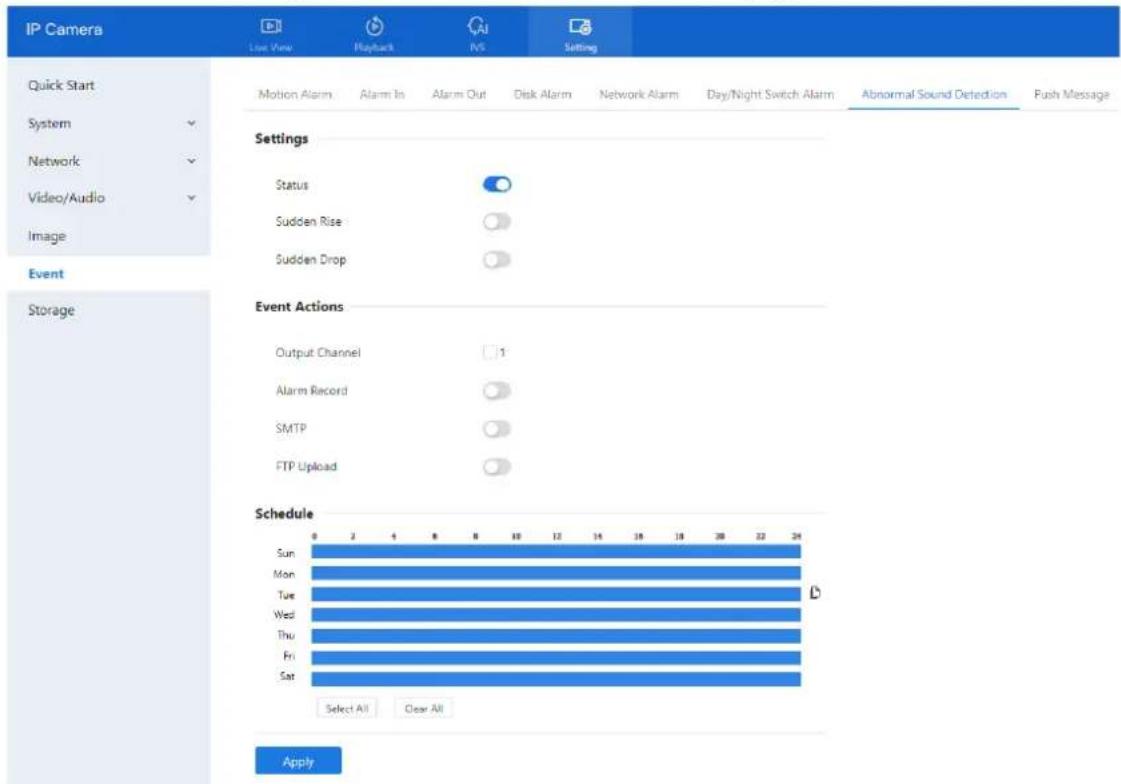The image size is (1121, 784).
Task: Click the Event Actions section heading
Action: pyautogui.click(x=300, y=306)
